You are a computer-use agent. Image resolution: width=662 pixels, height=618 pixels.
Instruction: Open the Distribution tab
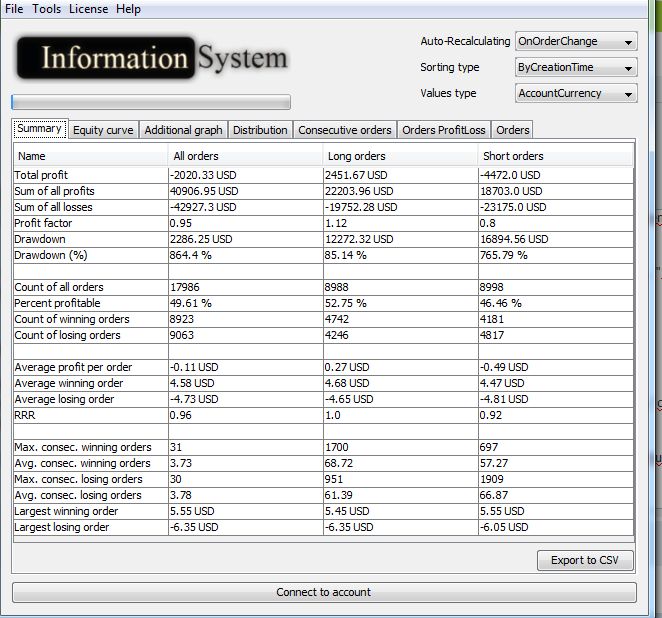(260, 130)
